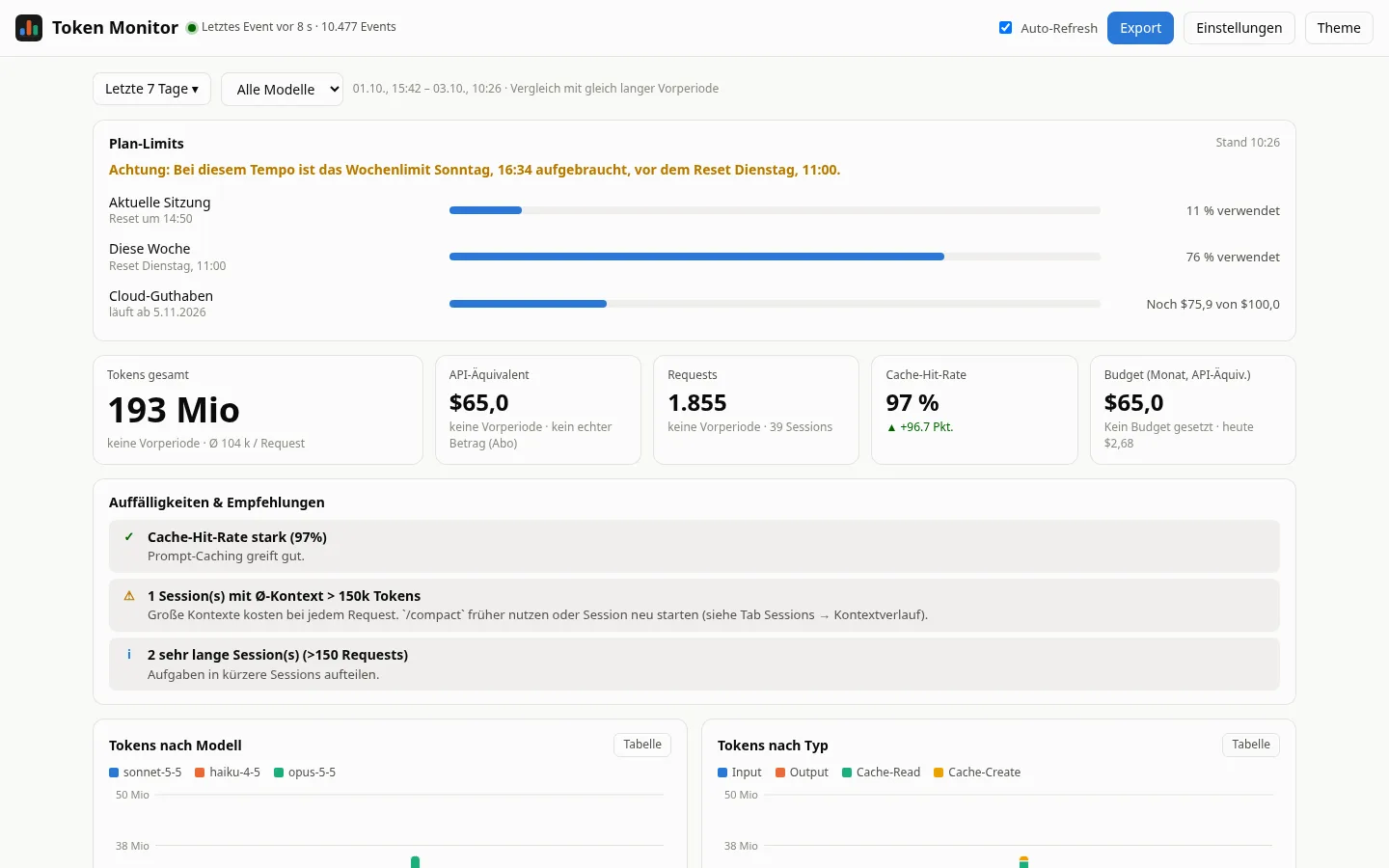Viewport: 1389px width, 868px height.
Task: Click the sonnet-5-5 legend color swatch
Action: pyautogui.click(x=114, y=773)
